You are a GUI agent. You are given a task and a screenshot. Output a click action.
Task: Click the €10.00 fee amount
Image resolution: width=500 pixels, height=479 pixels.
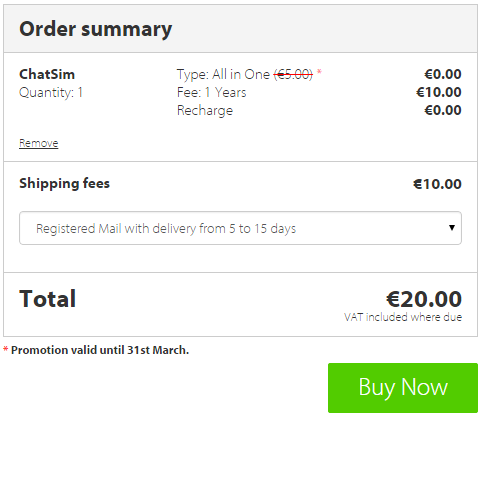(439, 92)
